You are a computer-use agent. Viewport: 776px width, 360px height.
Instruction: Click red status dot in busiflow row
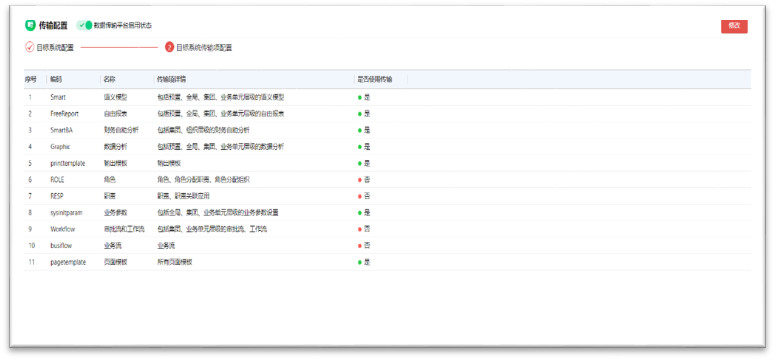tap(360, 246)
